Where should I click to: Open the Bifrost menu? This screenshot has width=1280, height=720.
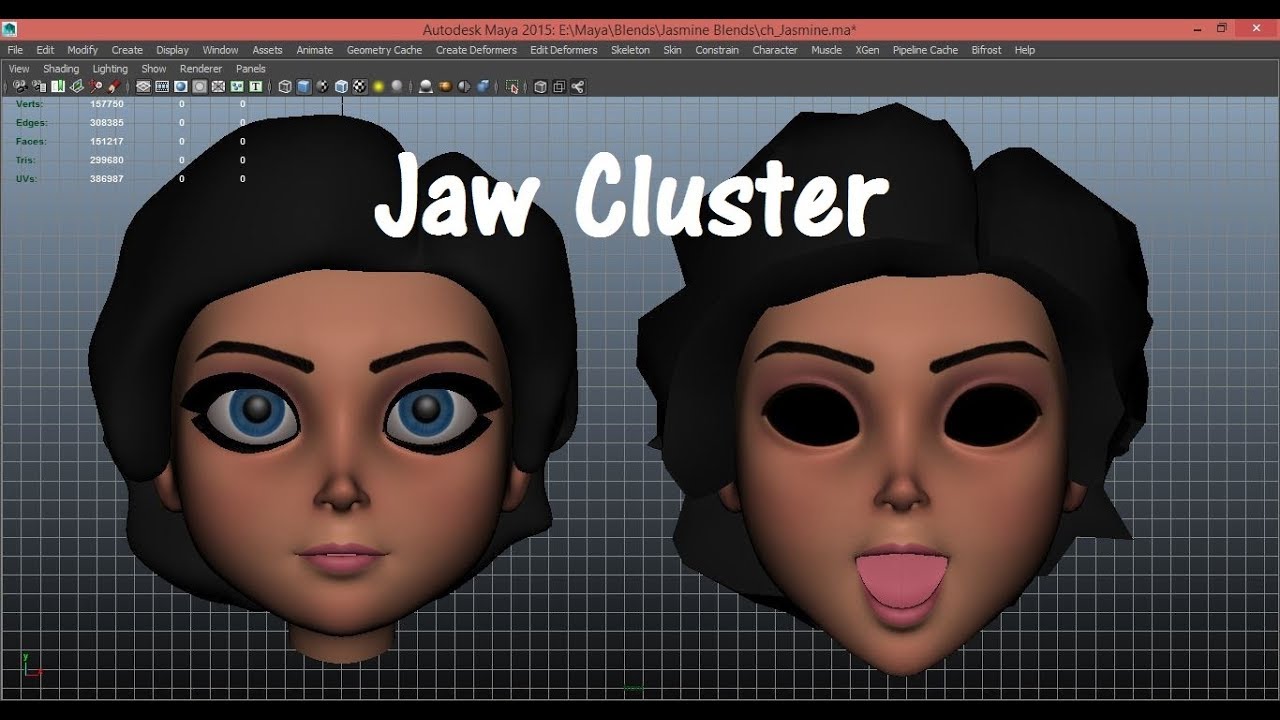(x=986, y=50)
